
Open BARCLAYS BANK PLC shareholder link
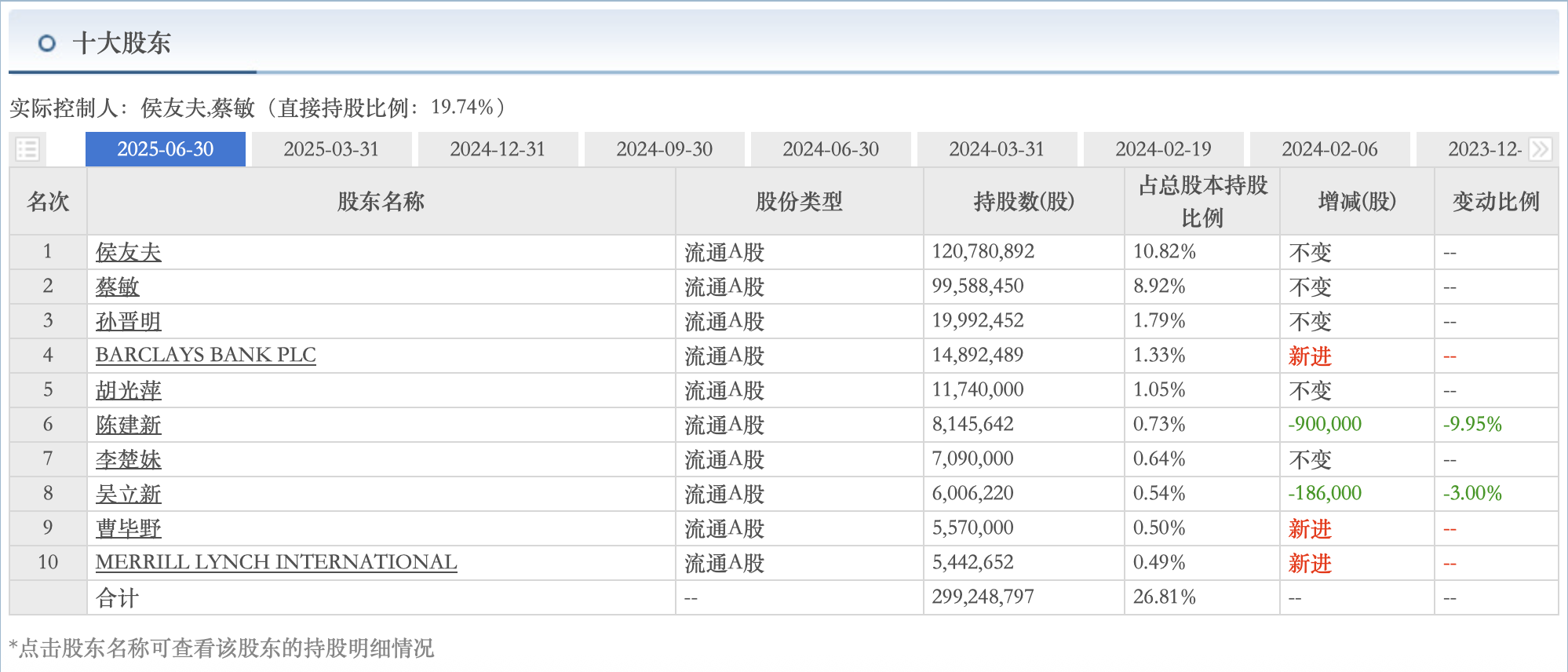[206, 355]
